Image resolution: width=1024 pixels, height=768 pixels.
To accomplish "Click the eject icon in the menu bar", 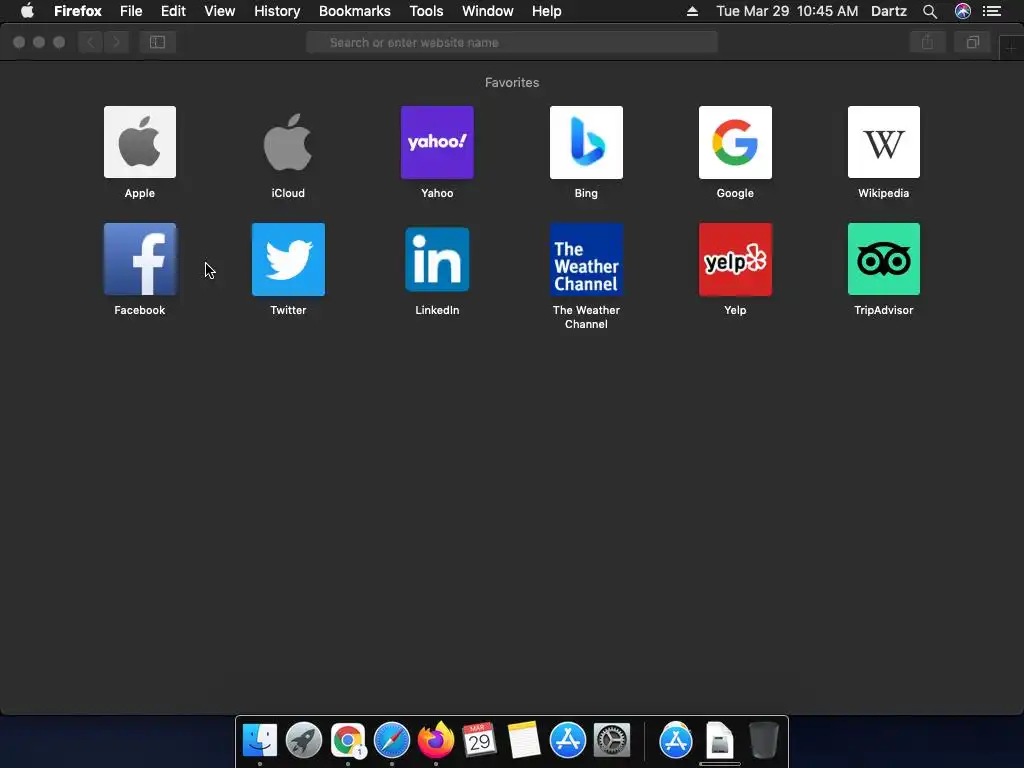I will pos(692,11).
